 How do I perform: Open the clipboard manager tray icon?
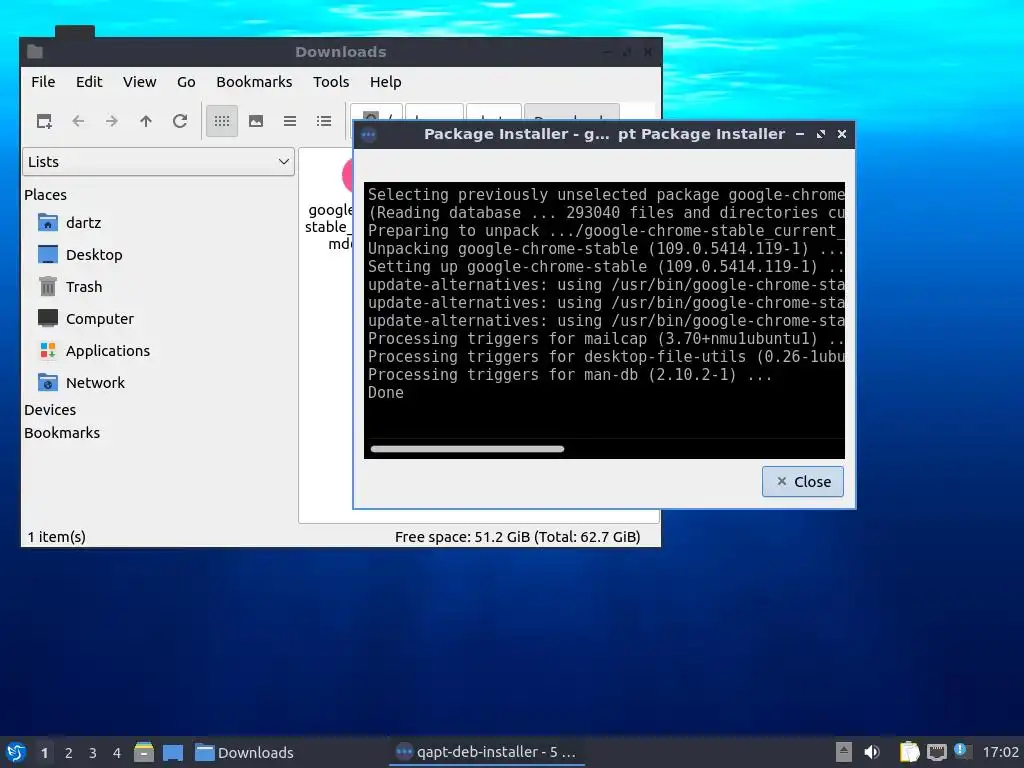pos(909,752)
